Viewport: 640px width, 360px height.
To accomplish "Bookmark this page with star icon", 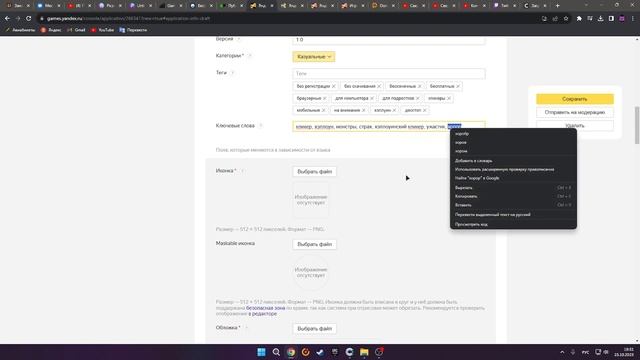I will pos(566,18).
